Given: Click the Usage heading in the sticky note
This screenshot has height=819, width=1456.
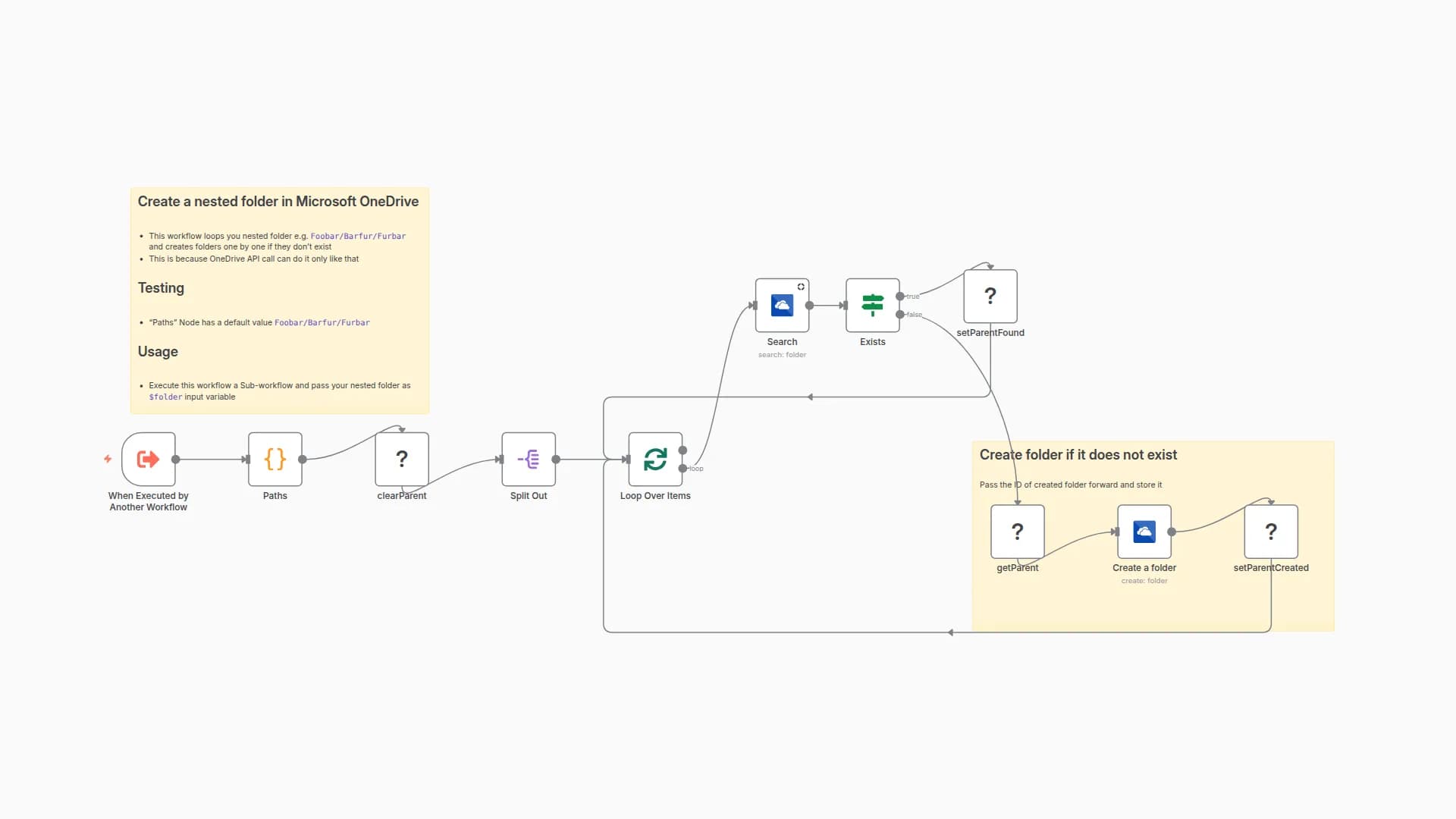Looking at the screenshot, I should 158,352.
